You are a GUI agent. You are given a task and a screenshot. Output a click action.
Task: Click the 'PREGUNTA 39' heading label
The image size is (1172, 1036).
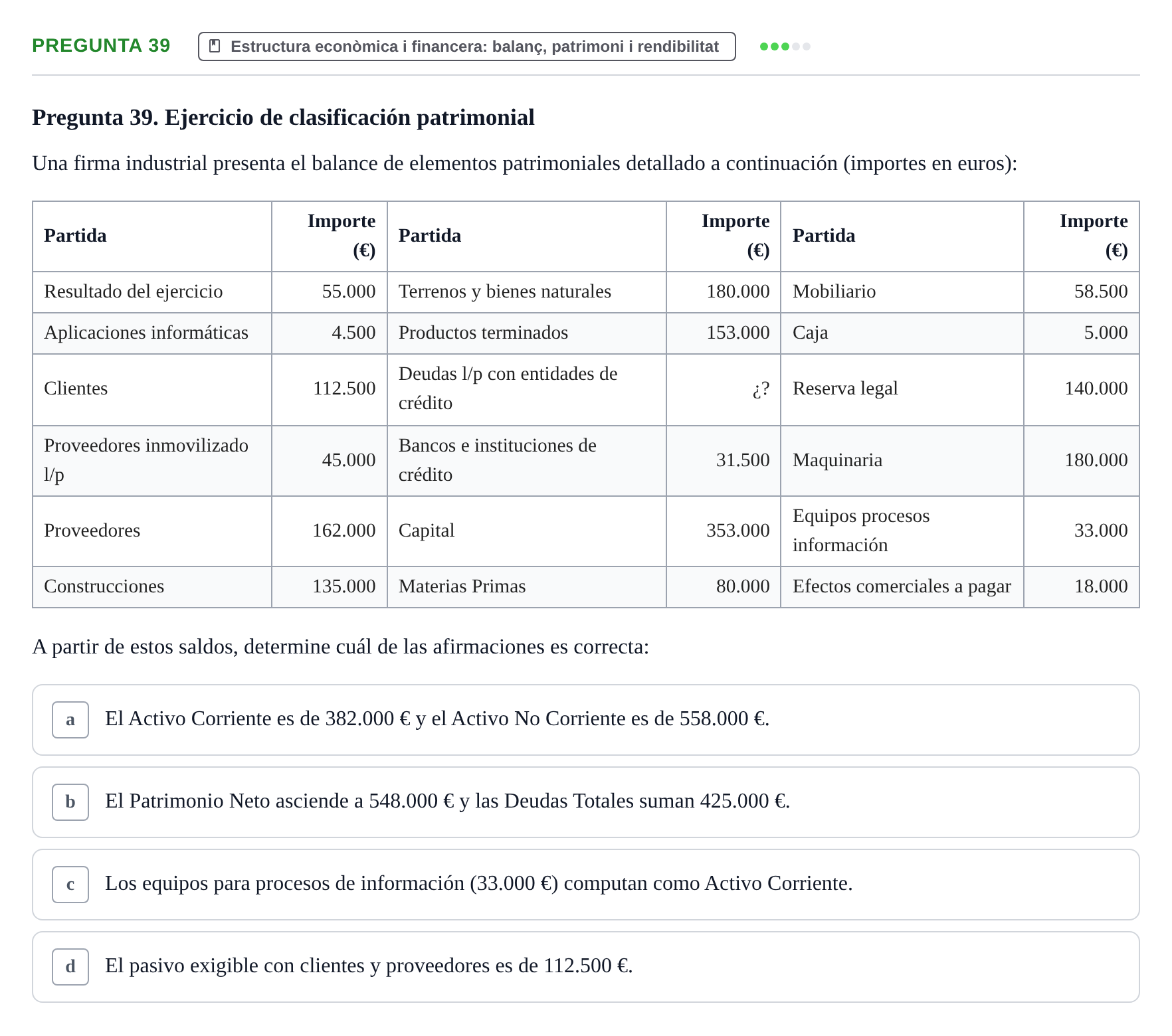(101, 45)
